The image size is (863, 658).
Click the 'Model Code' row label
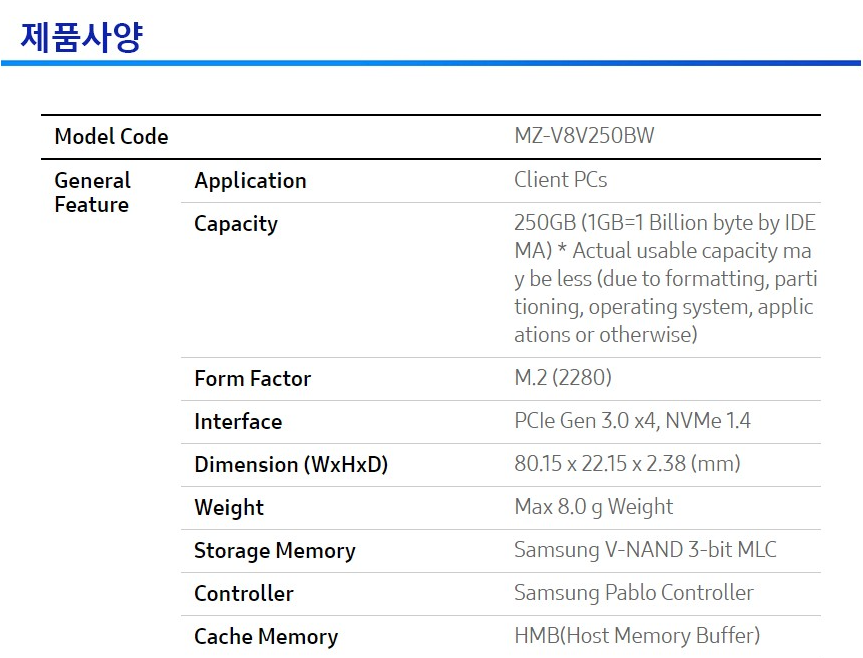coord(111,136)
